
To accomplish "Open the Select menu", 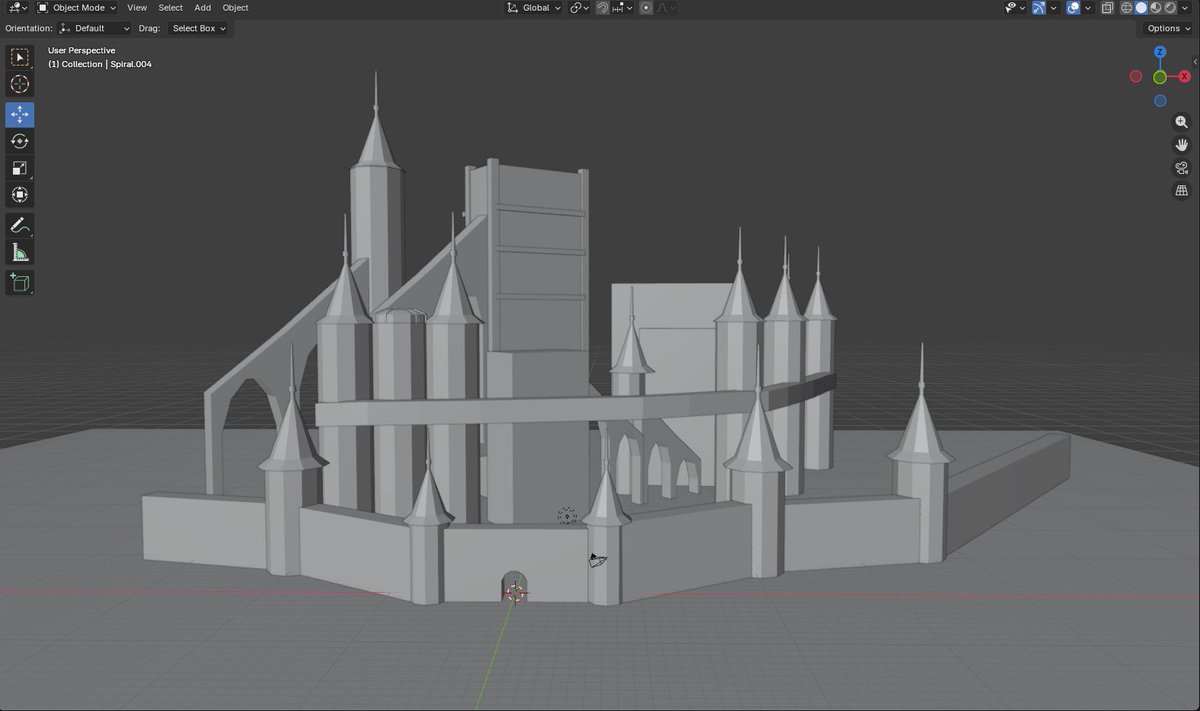I will tap(170, 8).
